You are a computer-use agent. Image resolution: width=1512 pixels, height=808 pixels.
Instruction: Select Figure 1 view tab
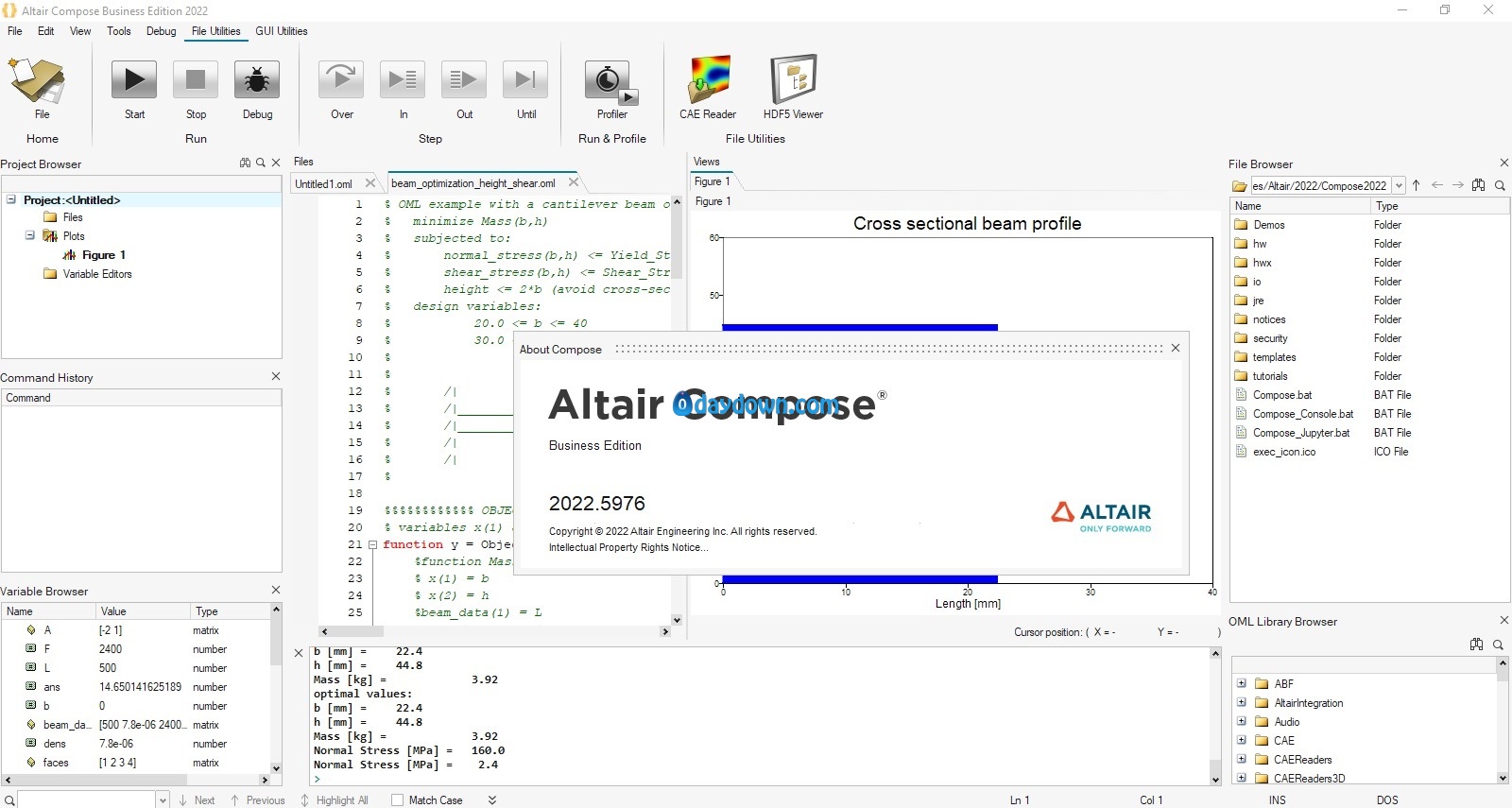point(713,181)
